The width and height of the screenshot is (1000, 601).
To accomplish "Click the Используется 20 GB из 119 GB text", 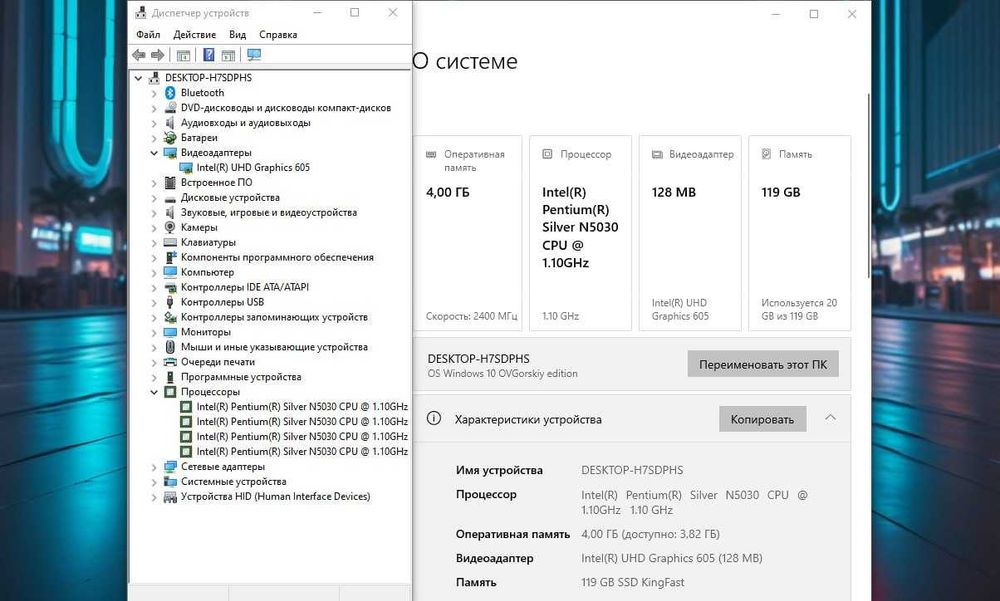I will [x=799, y=309].
